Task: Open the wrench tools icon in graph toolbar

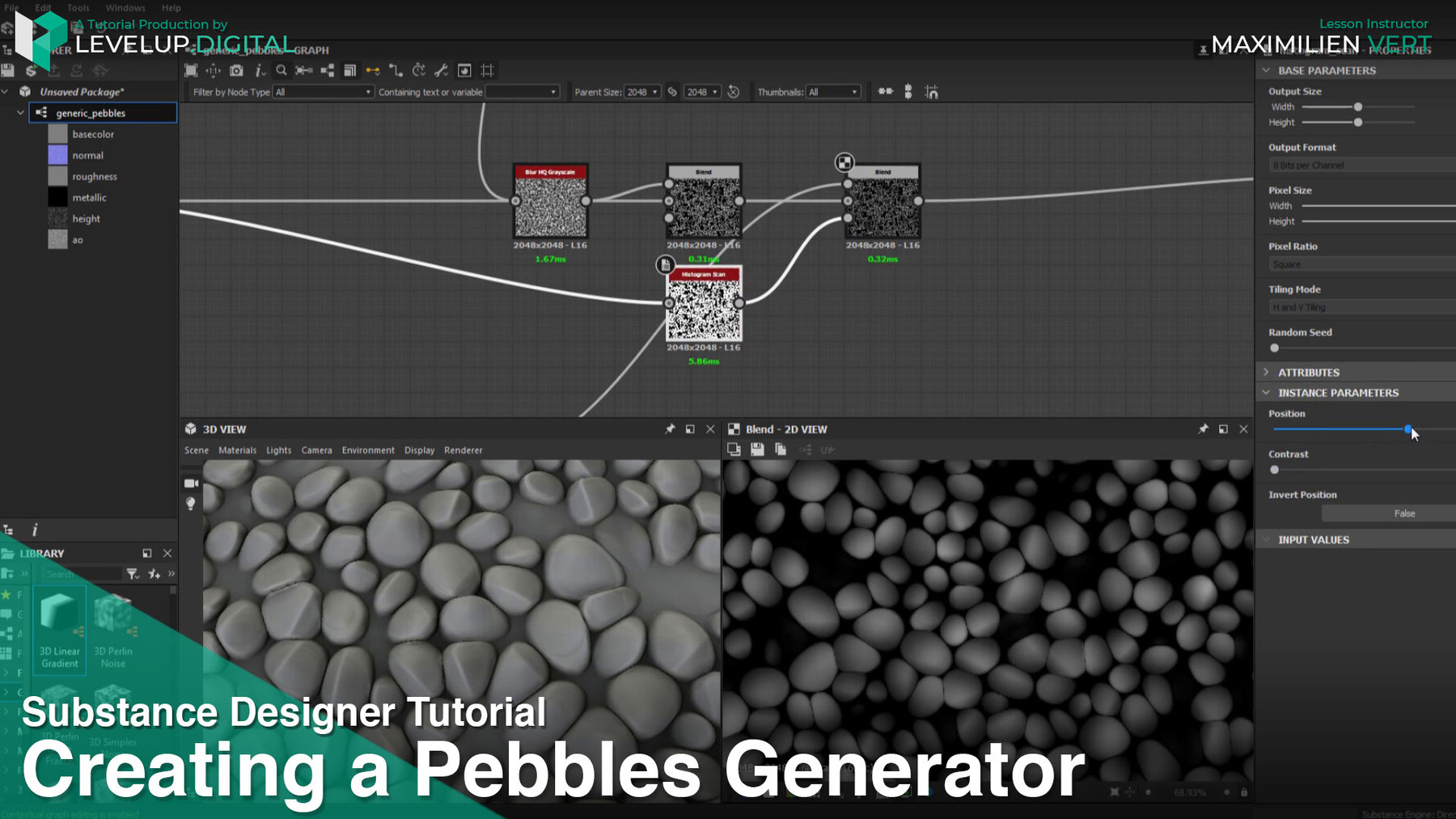Action: click(441, 70)
